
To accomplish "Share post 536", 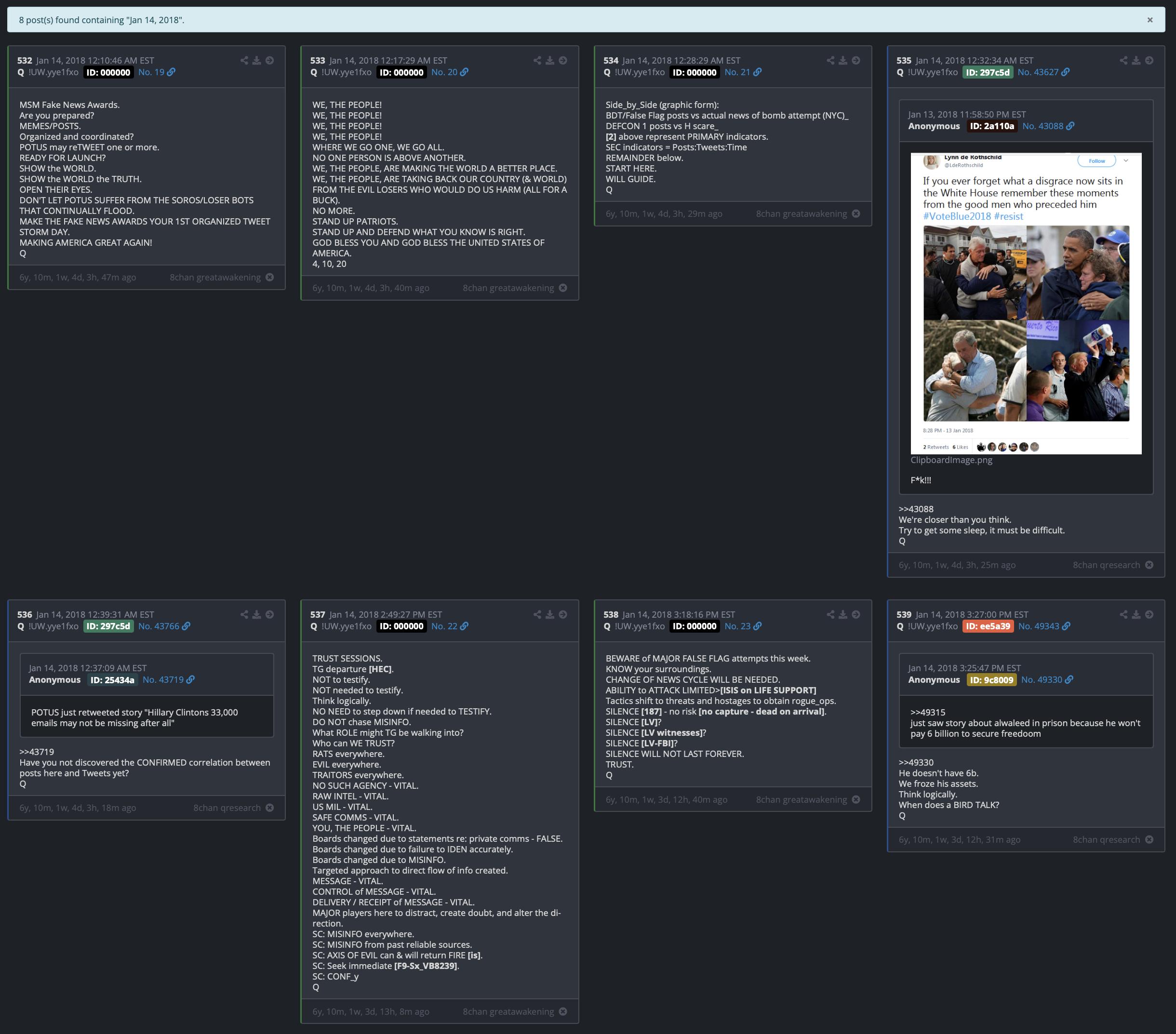I will pos(244,614).
